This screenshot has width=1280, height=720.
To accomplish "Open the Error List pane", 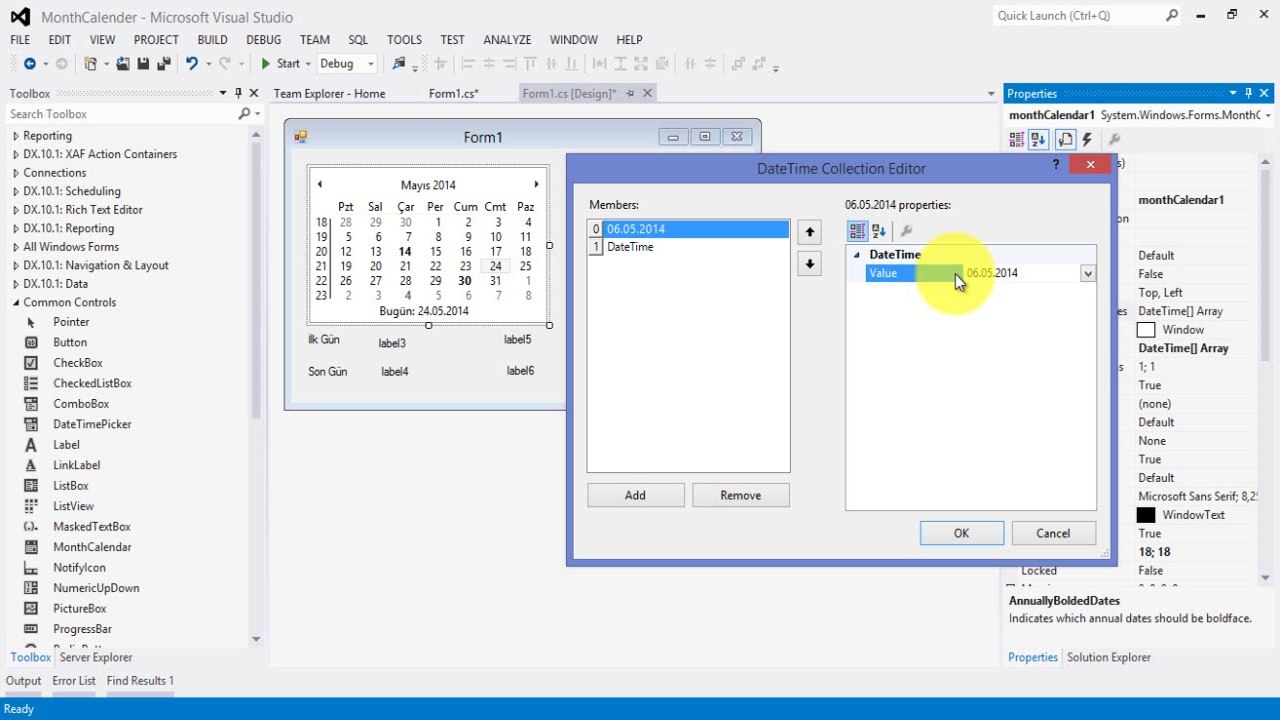I will (74, 681).
